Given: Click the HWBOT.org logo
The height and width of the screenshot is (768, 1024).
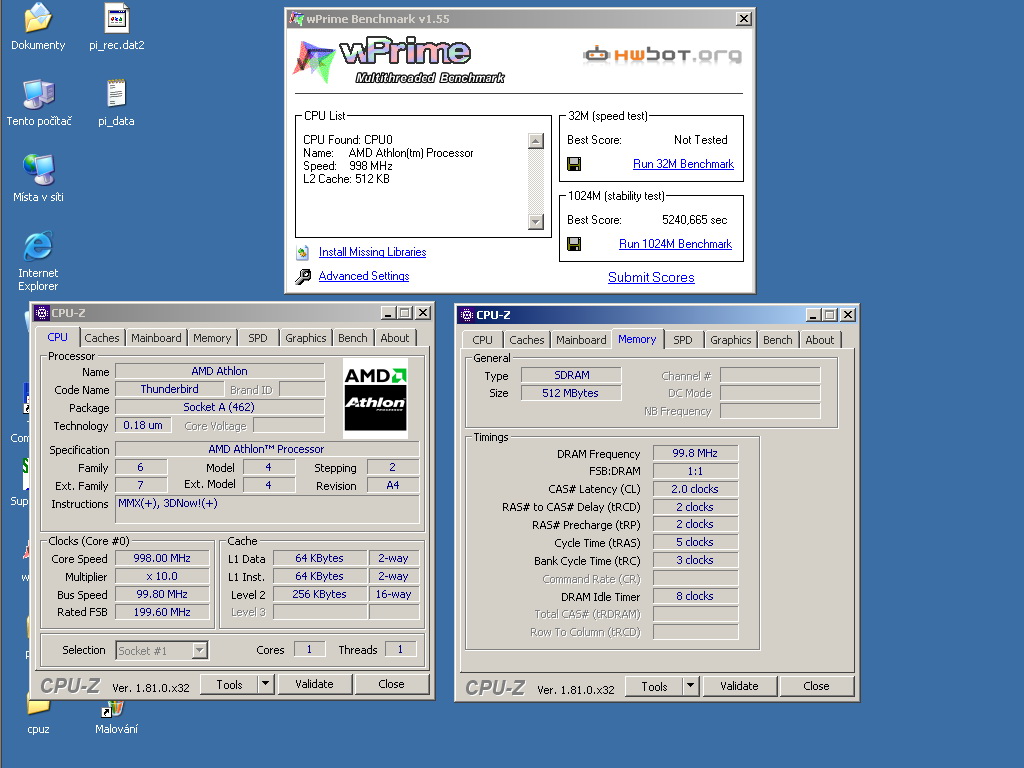Looking at the screenshot, I should click(x=662, y=54).
